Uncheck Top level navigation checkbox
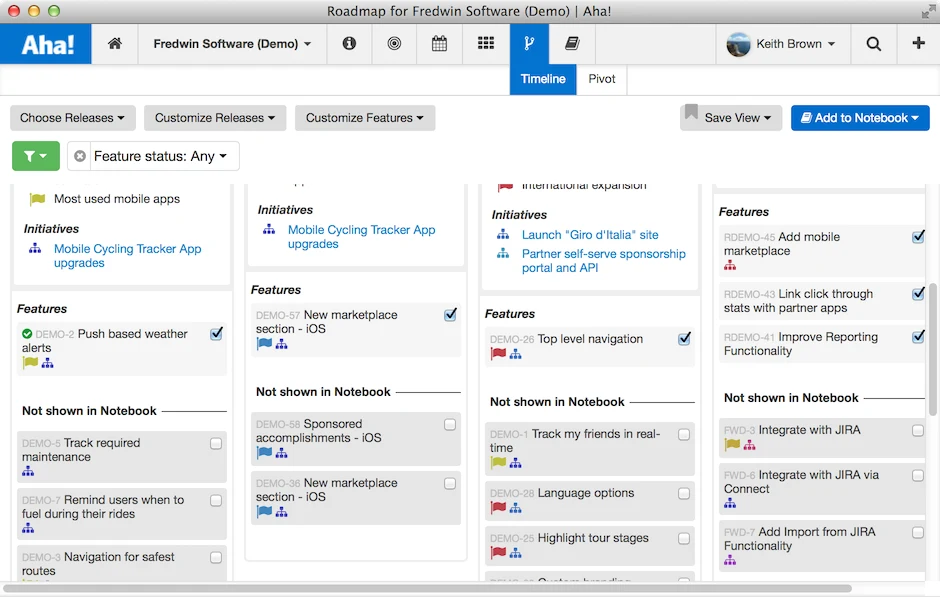The image size is (940, 597). 684,339
